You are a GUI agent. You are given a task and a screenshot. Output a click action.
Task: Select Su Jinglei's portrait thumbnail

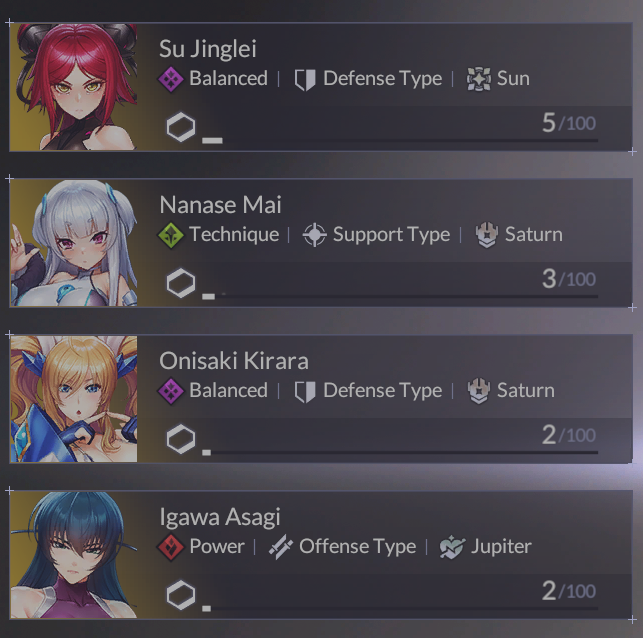point(74,87)
